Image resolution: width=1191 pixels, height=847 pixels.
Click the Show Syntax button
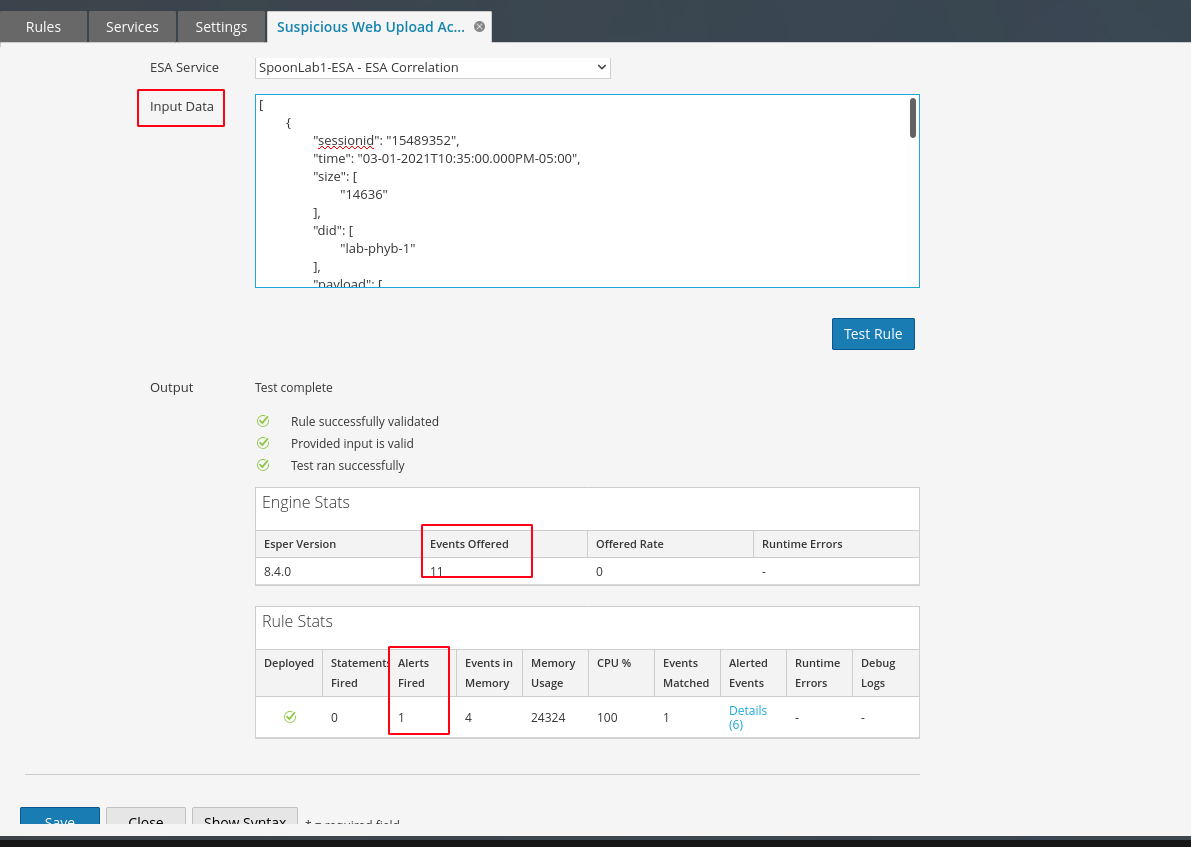point(245,818)
